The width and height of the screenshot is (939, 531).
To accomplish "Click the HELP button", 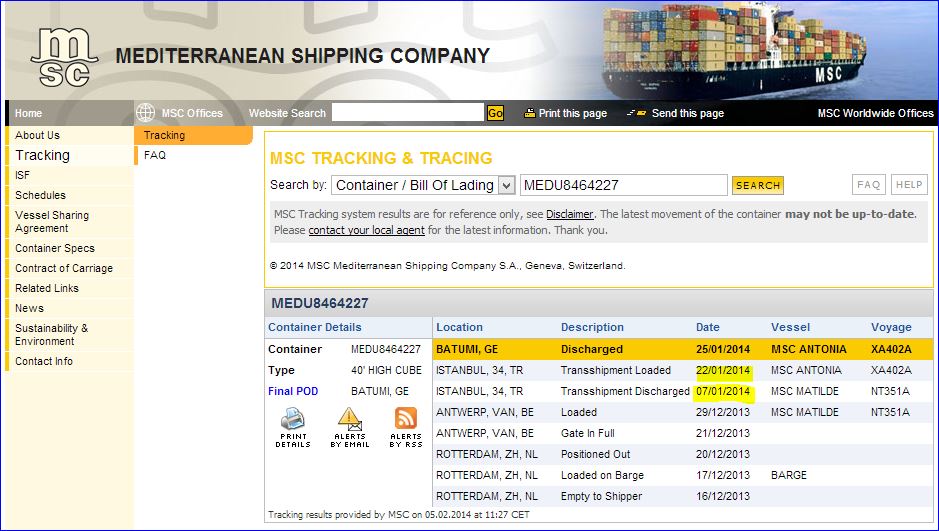I will (909, 185).
